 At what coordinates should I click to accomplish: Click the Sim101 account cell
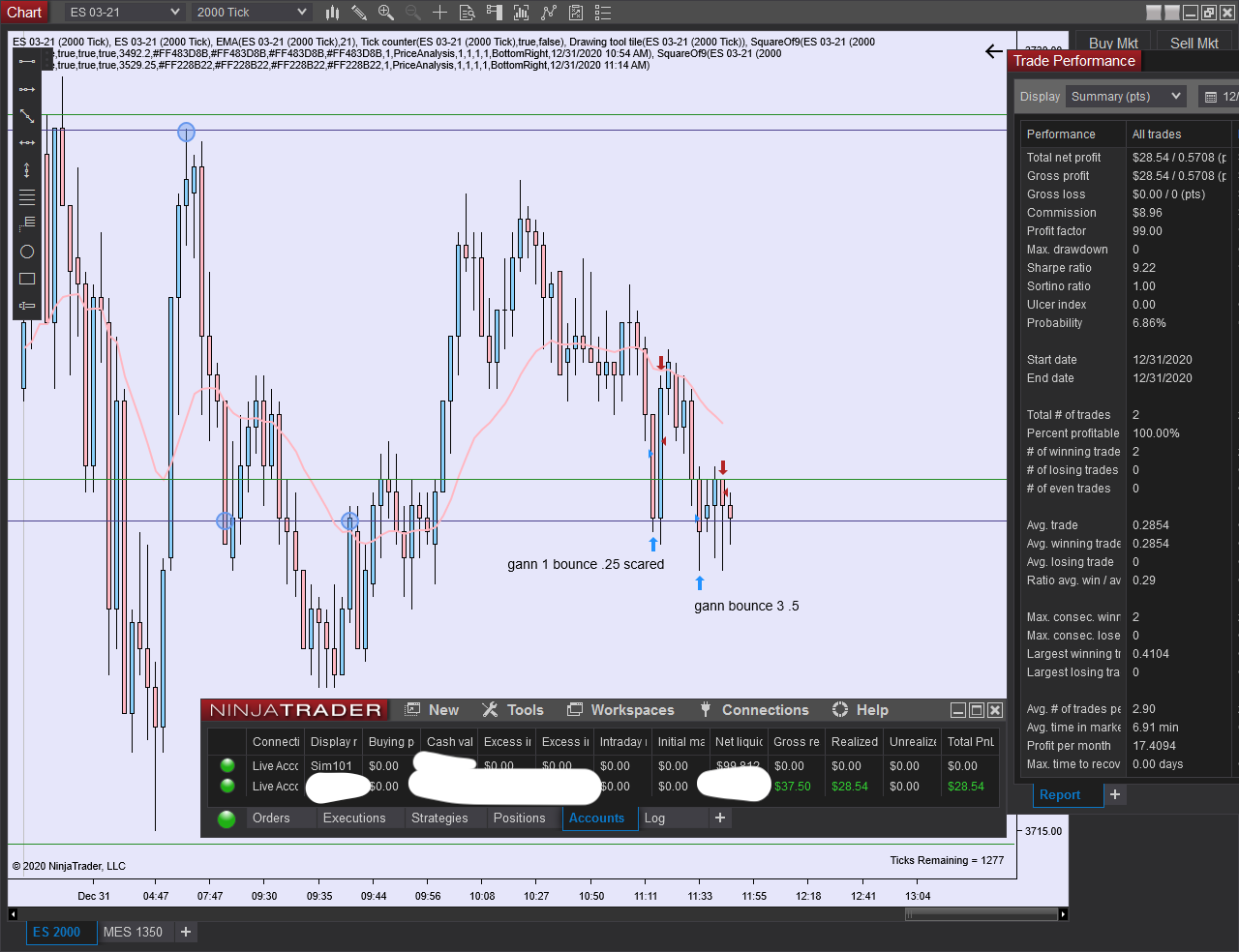[332, 766]
